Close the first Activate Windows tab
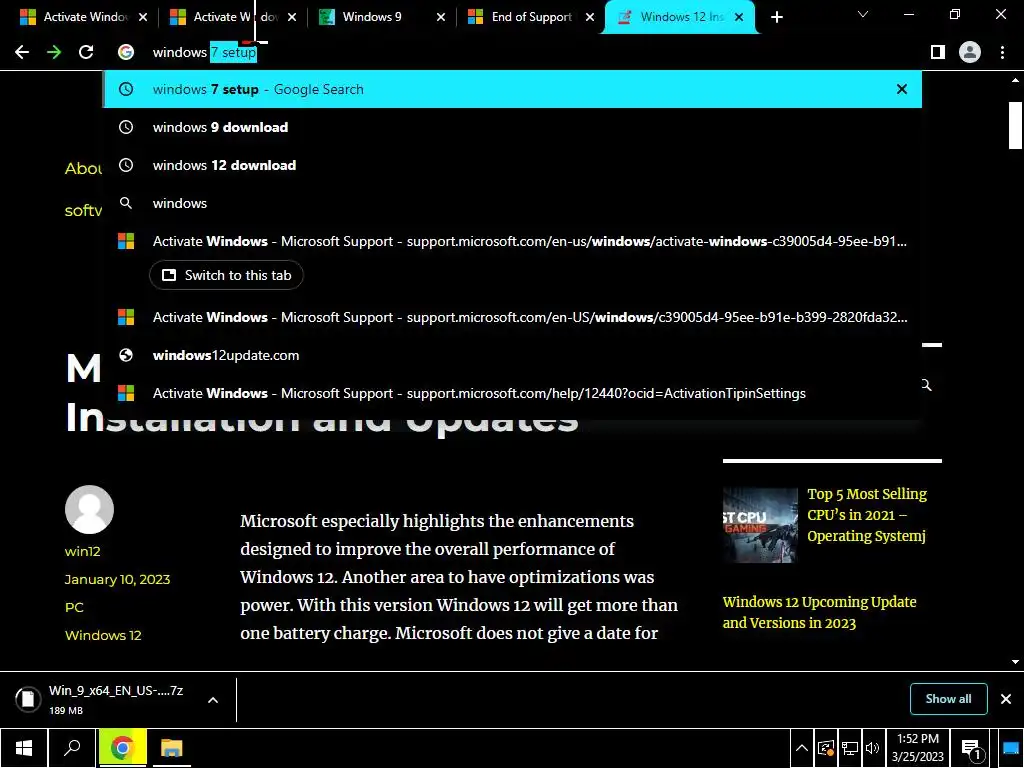1024x768 pixels. (143, 18)
